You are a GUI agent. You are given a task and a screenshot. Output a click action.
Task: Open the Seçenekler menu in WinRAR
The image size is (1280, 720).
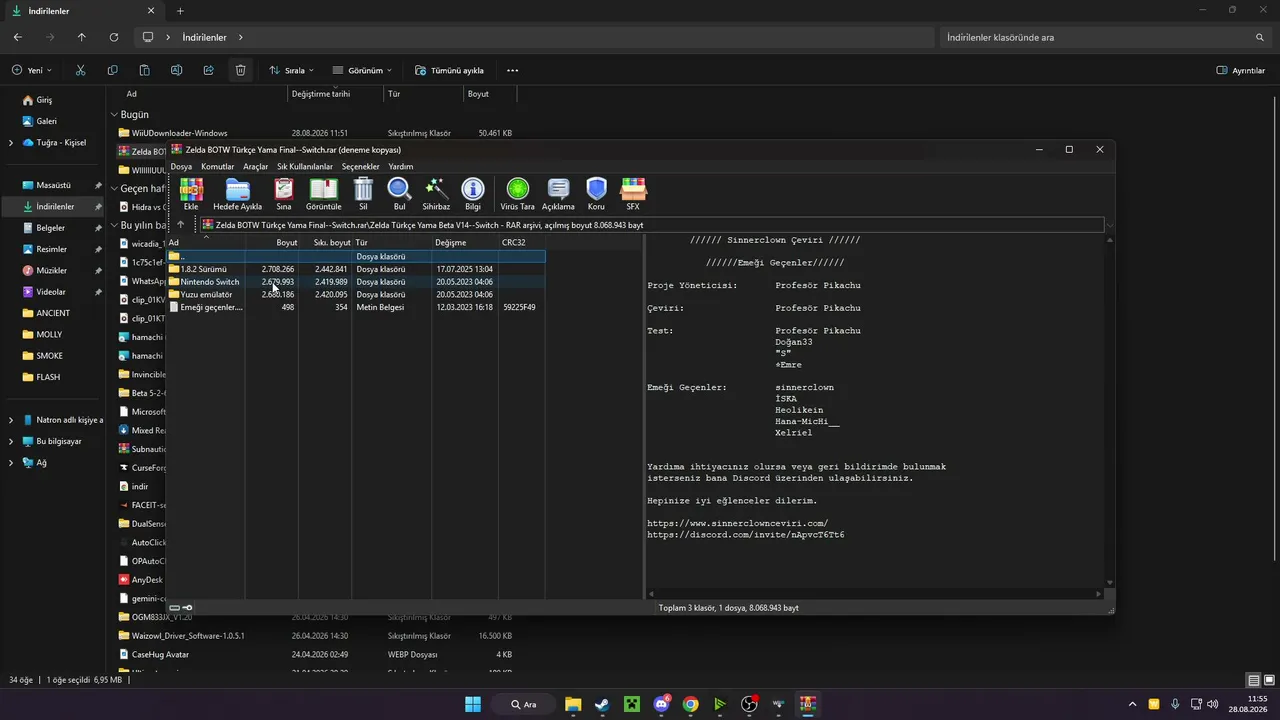pos(361,167)
